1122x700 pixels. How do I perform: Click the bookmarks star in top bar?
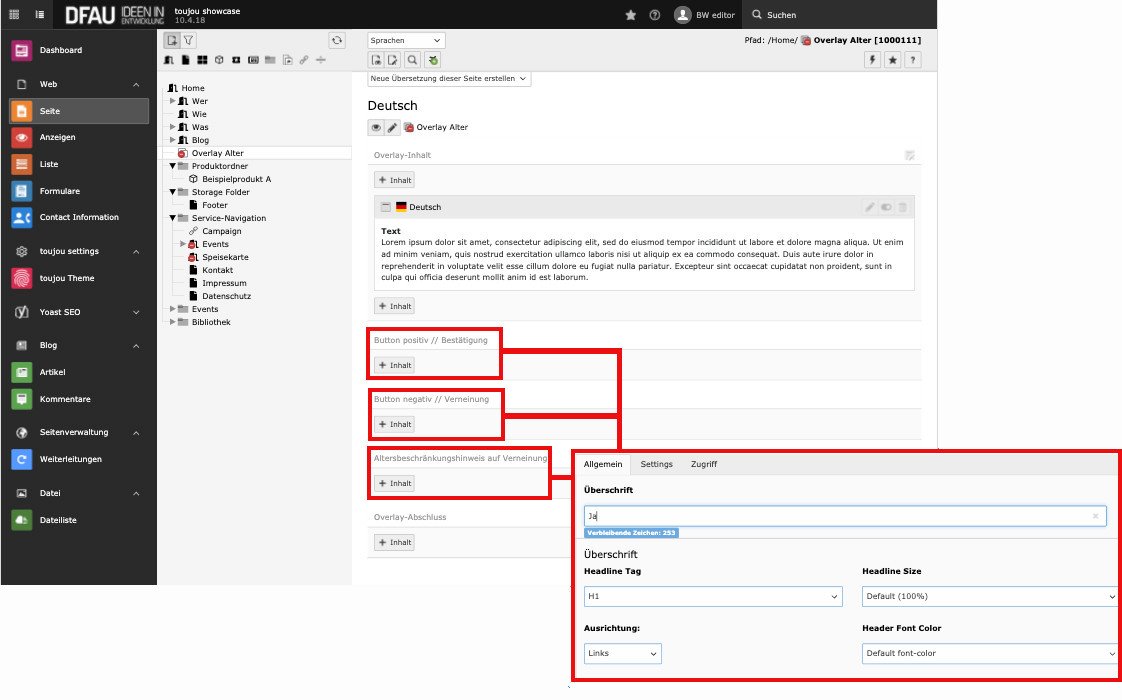tap(630, 15)
